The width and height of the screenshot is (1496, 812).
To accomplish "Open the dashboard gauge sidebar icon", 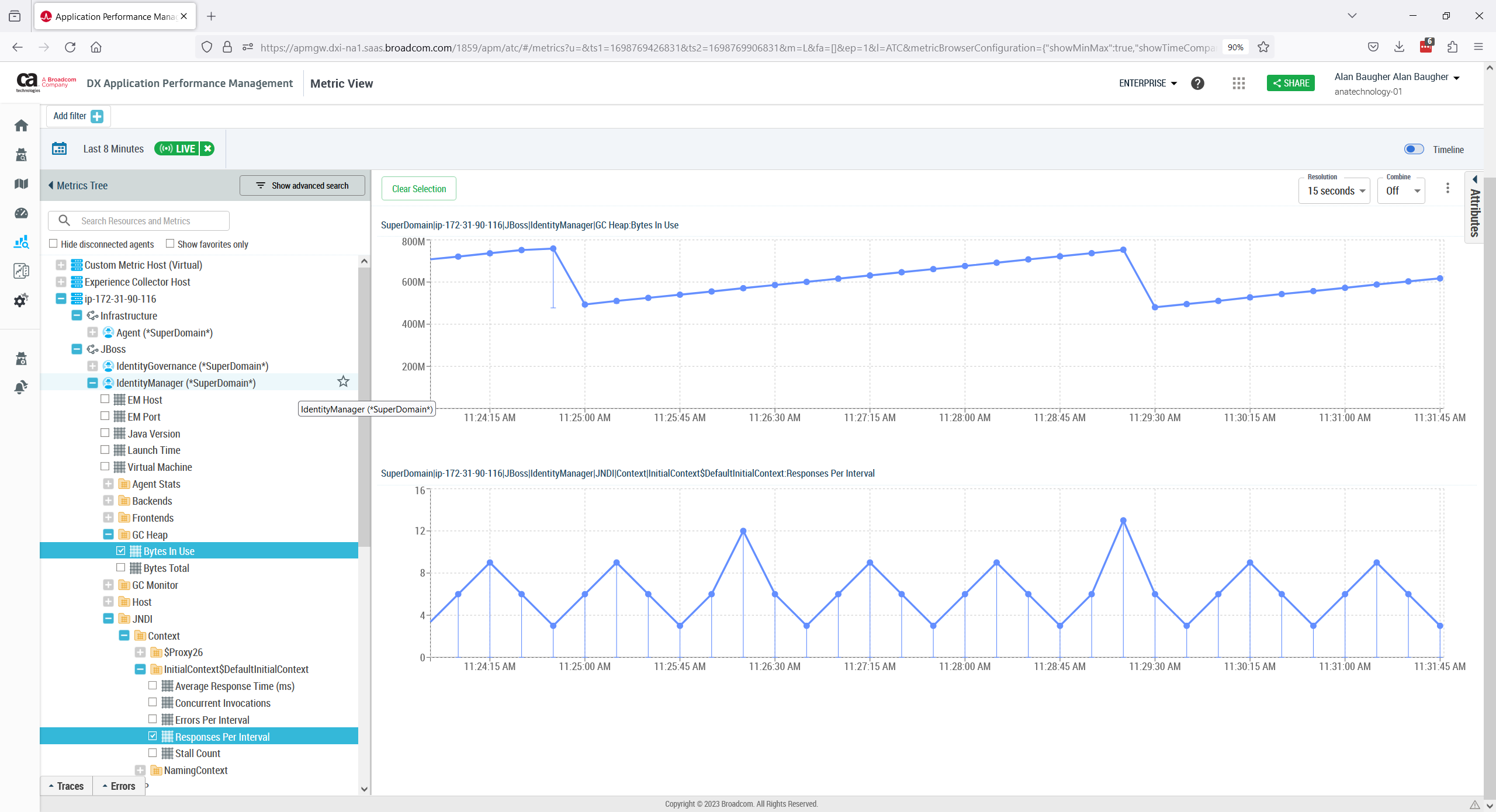I will point(22,213).
